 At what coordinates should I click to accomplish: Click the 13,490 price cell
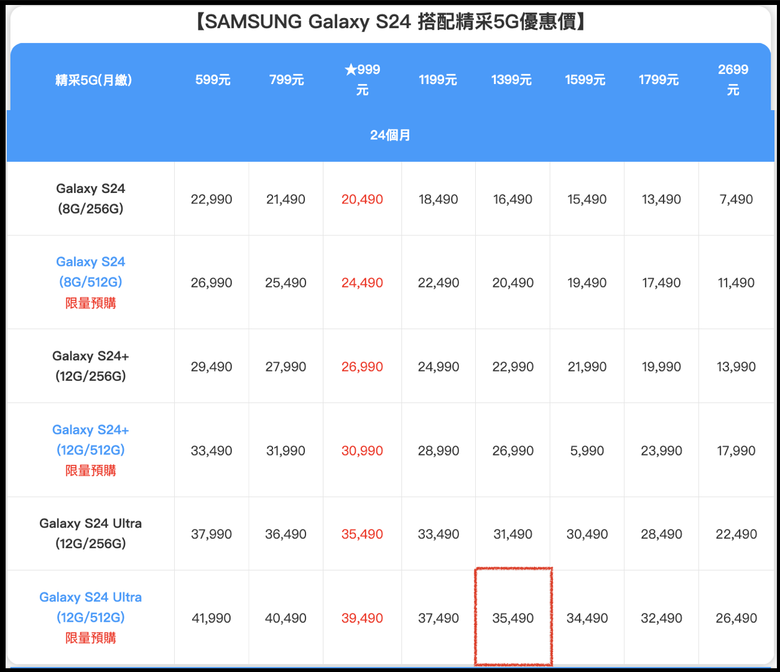pos(661,199)
